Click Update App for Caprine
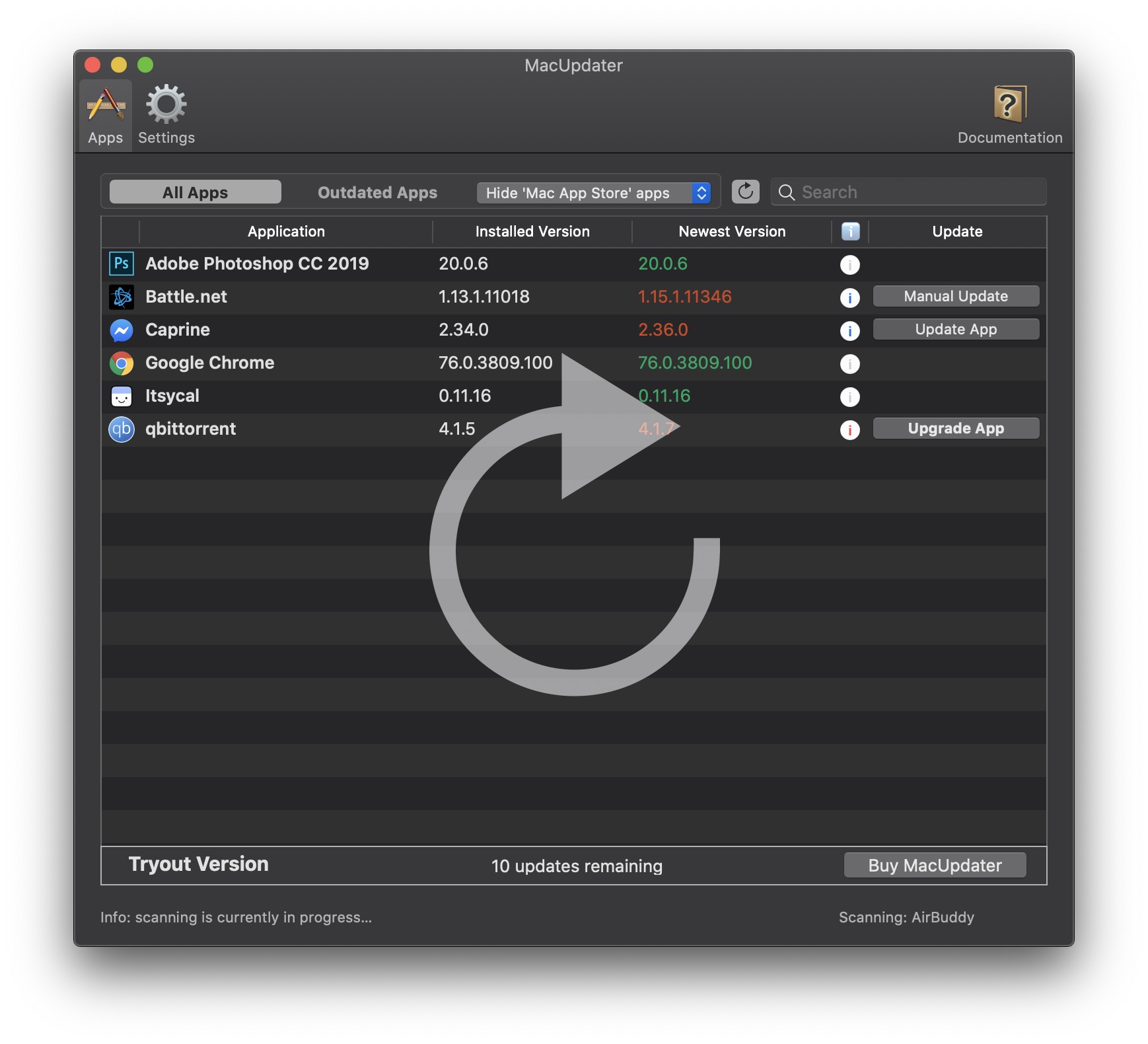1148x1044 pixels. (956, 329)
